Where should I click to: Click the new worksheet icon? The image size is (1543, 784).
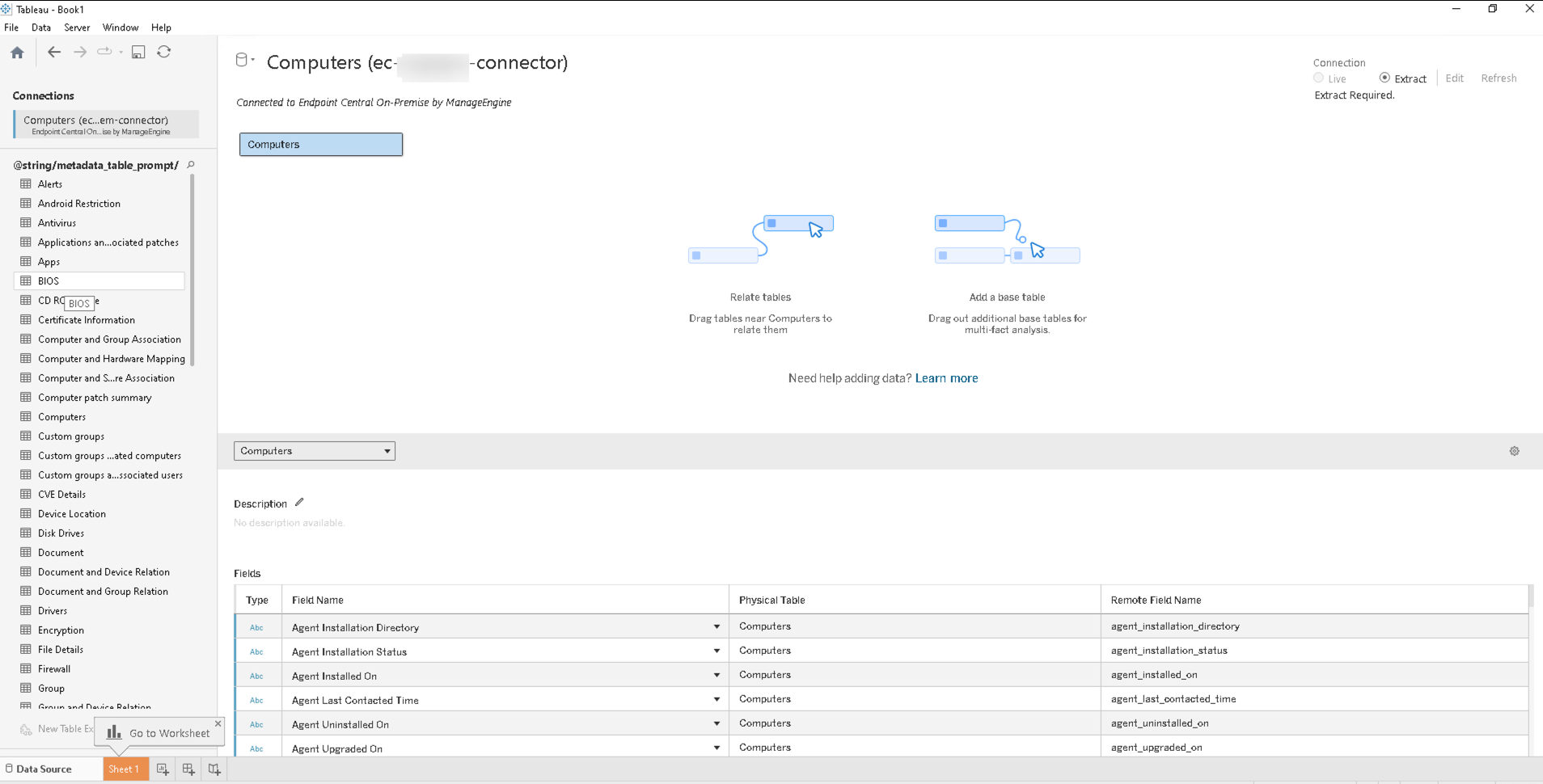tap(163, 769)
